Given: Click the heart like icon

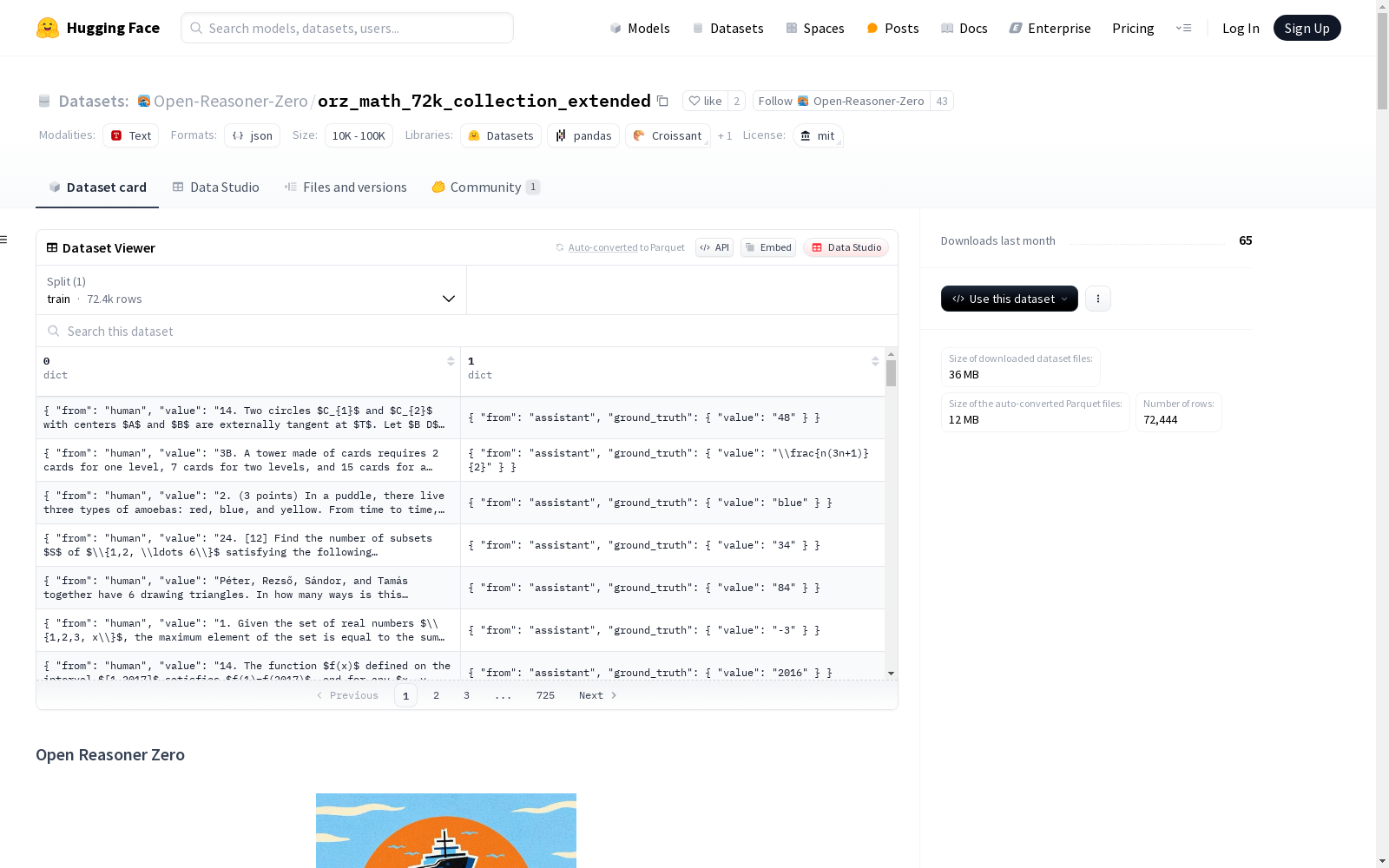Looking at the screenshot, I should [694, 101].
